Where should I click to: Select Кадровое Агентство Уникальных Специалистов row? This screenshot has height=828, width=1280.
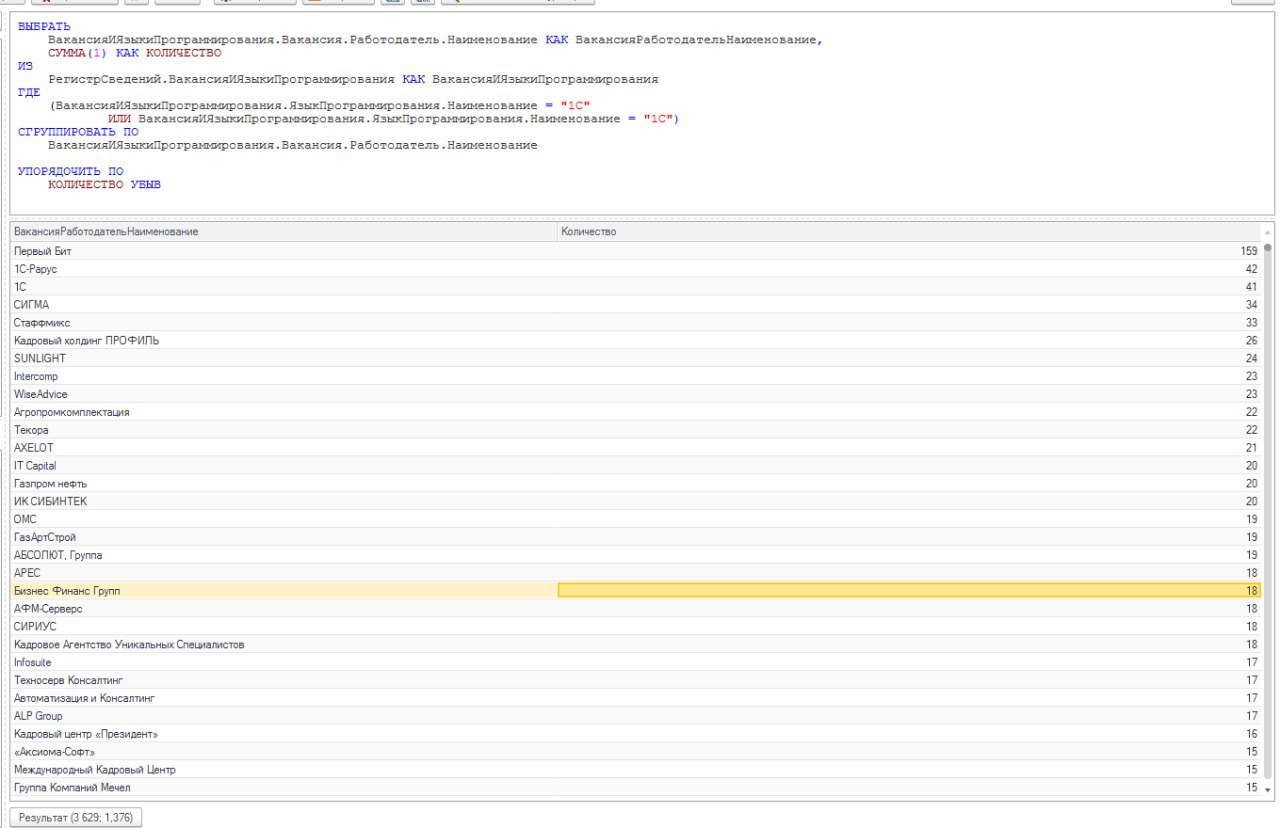coord(635,644)
